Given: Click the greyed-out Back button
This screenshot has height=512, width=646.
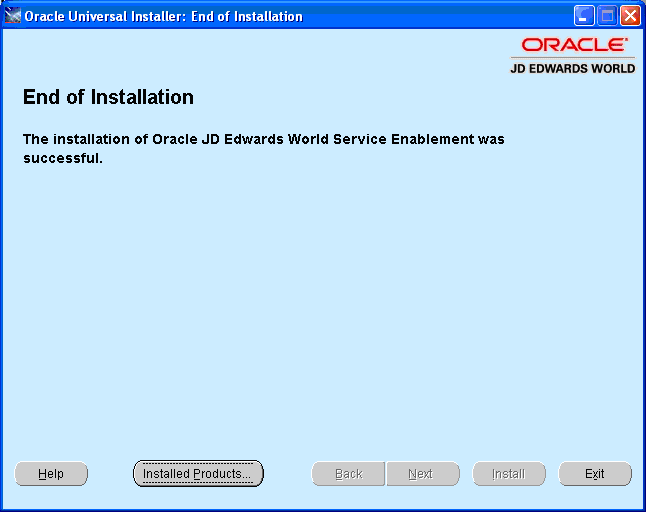Looking at the screenshot, I should [x=349, y=474].
